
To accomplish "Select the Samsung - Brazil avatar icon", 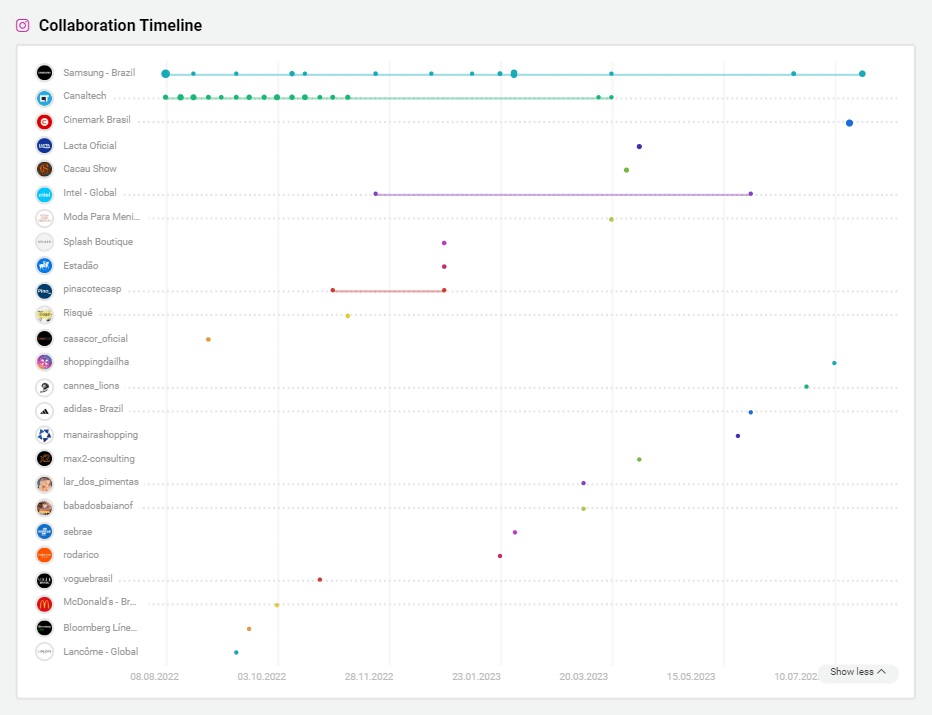I will tap(44, 72).
